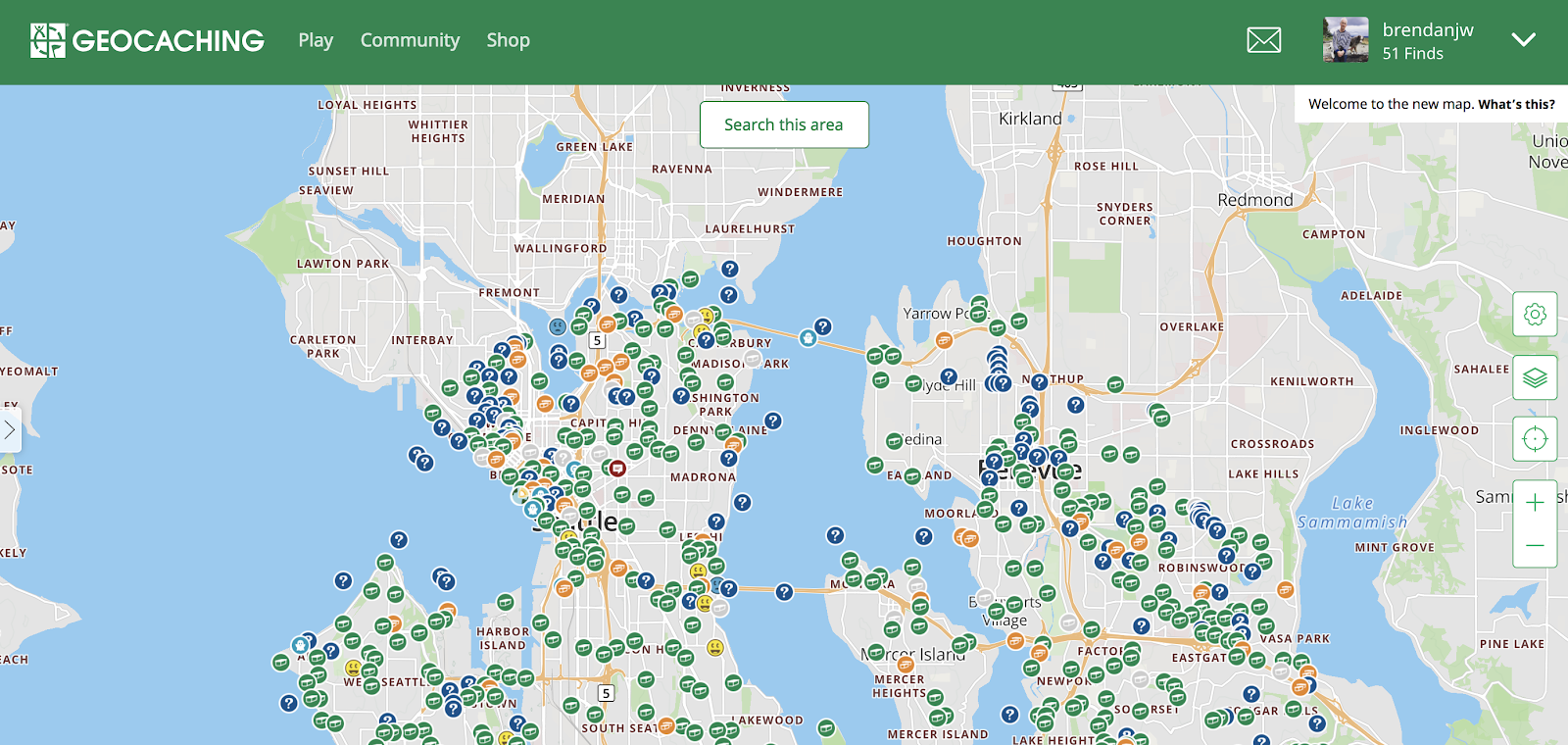Click the Kirkland city label
1568x745 pixels.
click(x=1030, y=119)
